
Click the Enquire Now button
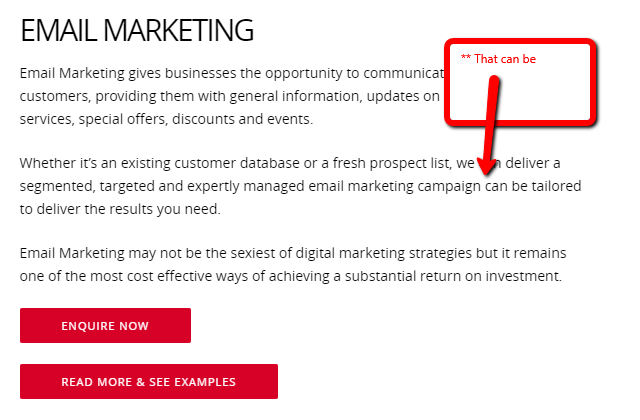click(105, 326)
